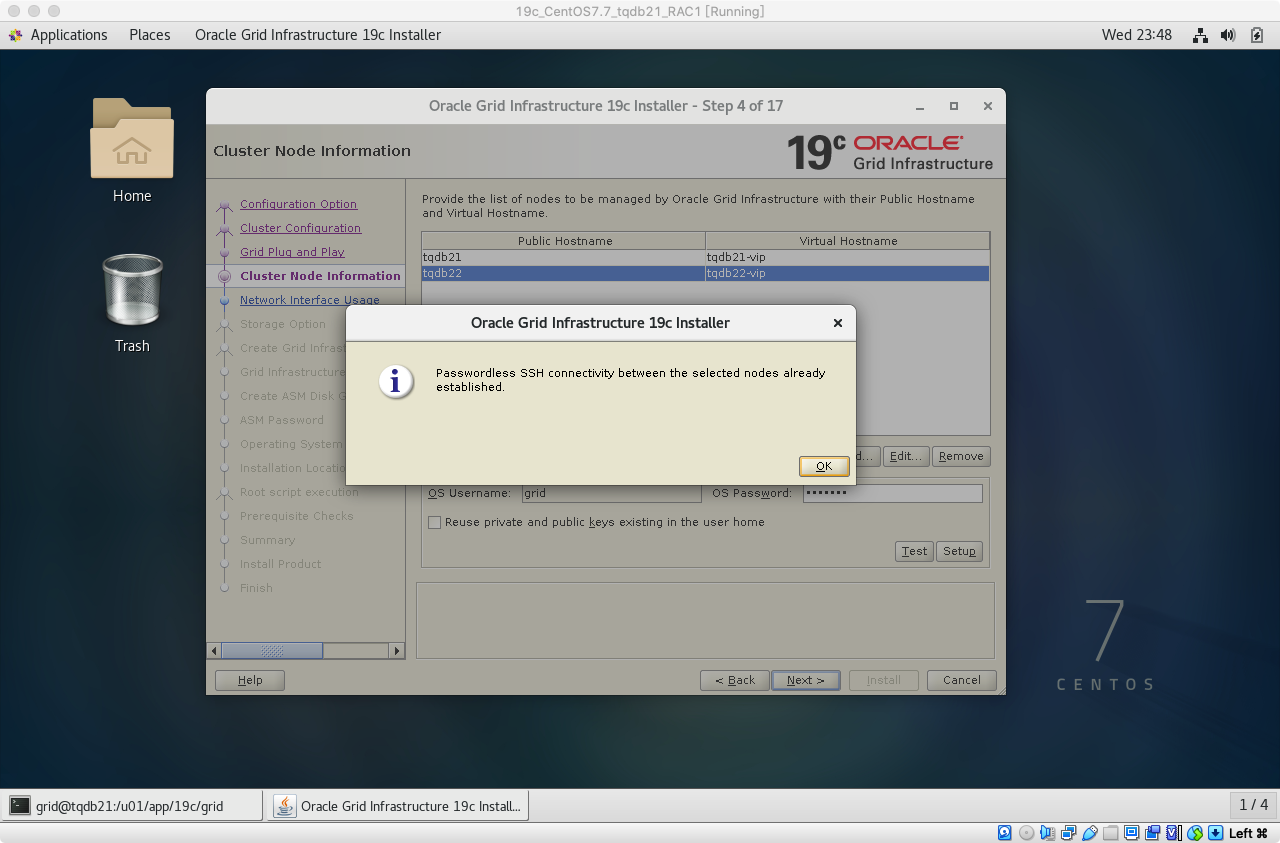The height and width of the screenshot is (843, 1280).
Task: Click the sidebar horizontal scrollbar thumb
Action: 272,651
